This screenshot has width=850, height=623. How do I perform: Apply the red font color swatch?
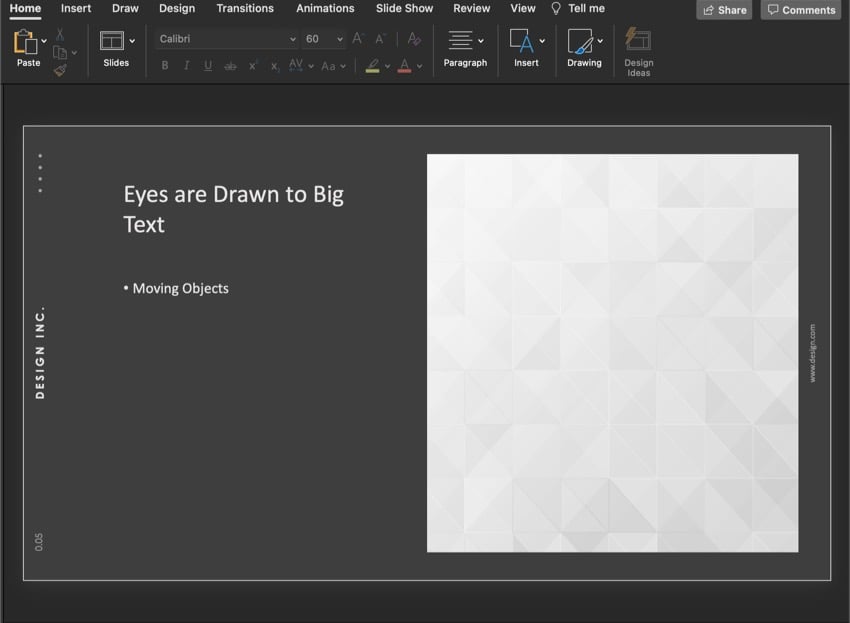404,66
